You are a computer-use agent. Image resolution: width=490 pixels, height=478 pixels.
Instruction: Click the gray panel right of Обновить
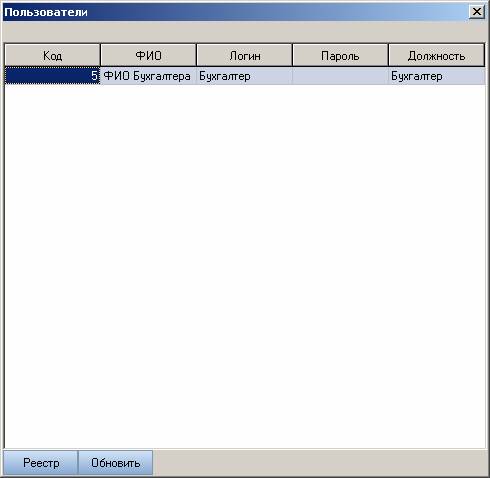point(320,463)
